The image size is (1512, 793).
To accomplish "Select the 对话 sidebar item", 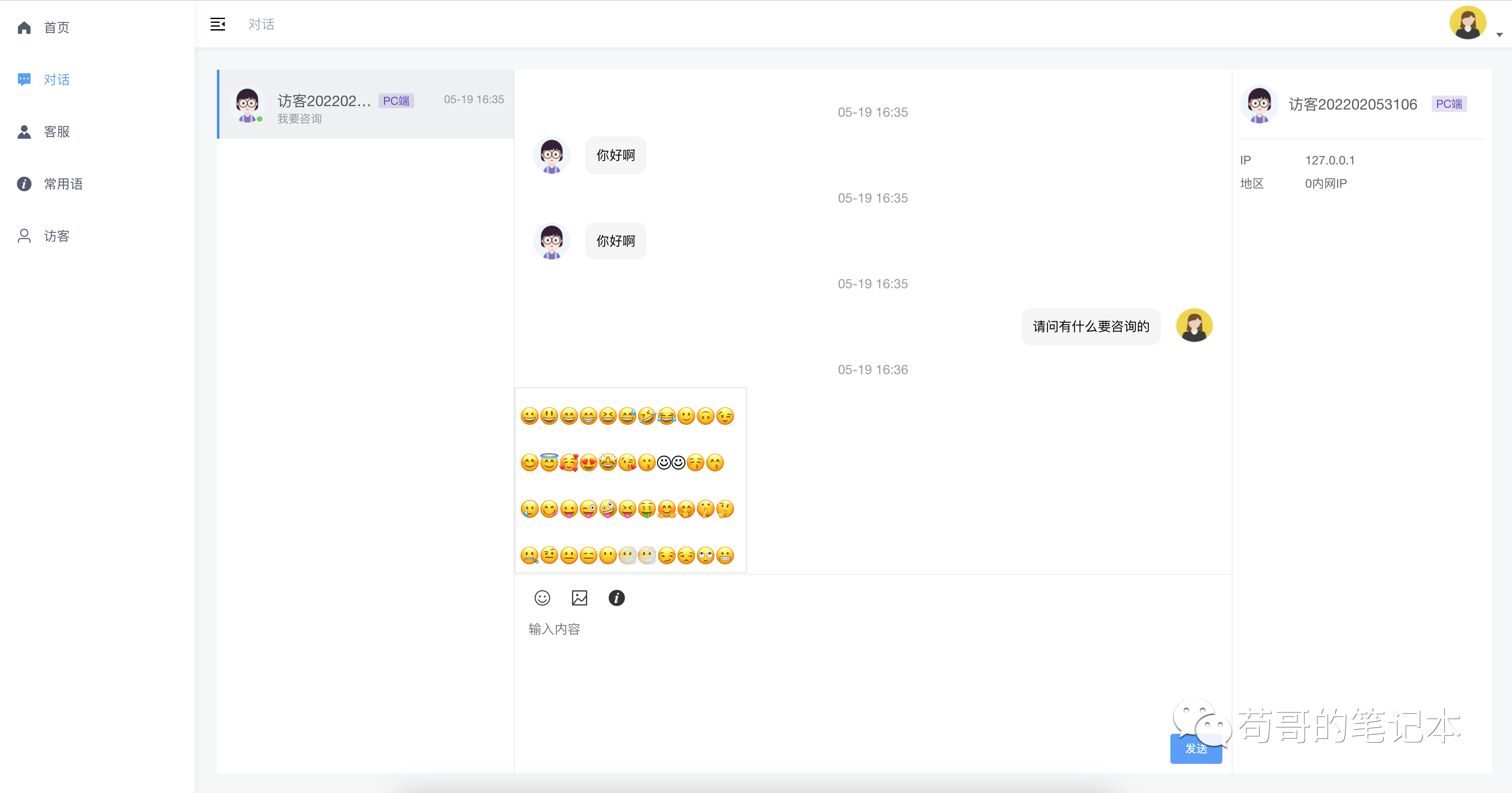I will point(56,80).
